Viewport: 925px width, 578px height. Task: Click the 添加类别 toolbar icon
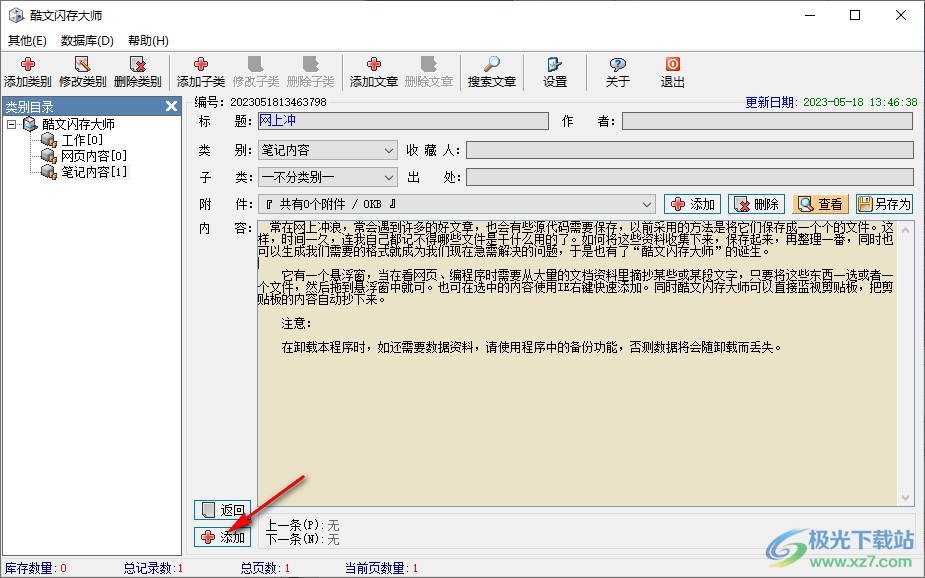pos(28,72)
